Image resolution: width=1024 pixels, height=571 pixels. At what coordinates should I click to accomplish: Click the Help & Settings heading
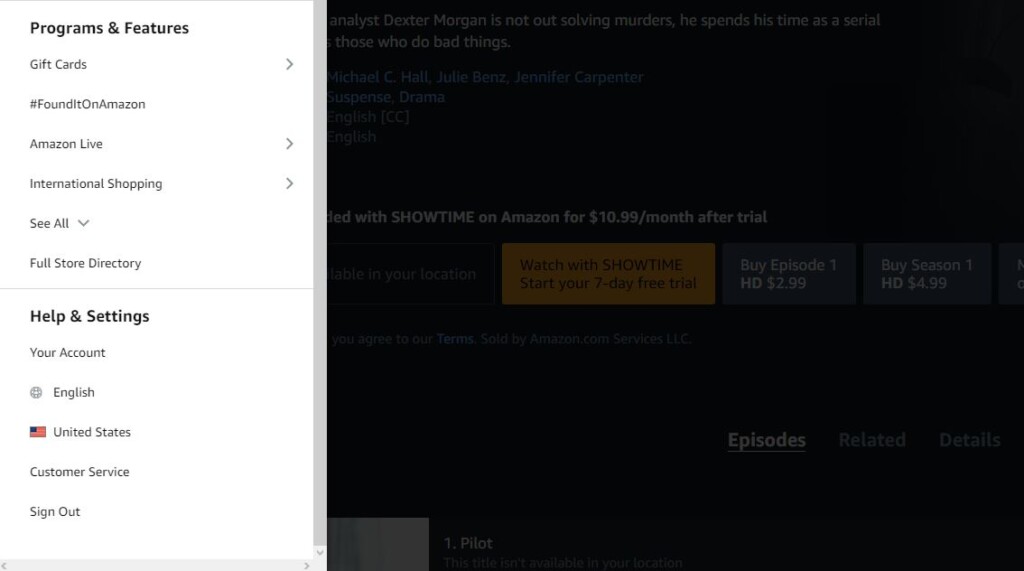(89, 316)
